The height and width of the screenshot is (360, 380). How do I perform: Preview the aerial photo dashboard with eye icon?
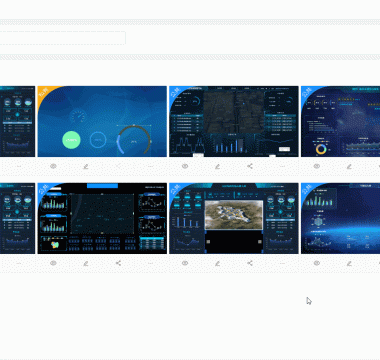[x=185, y=263]
